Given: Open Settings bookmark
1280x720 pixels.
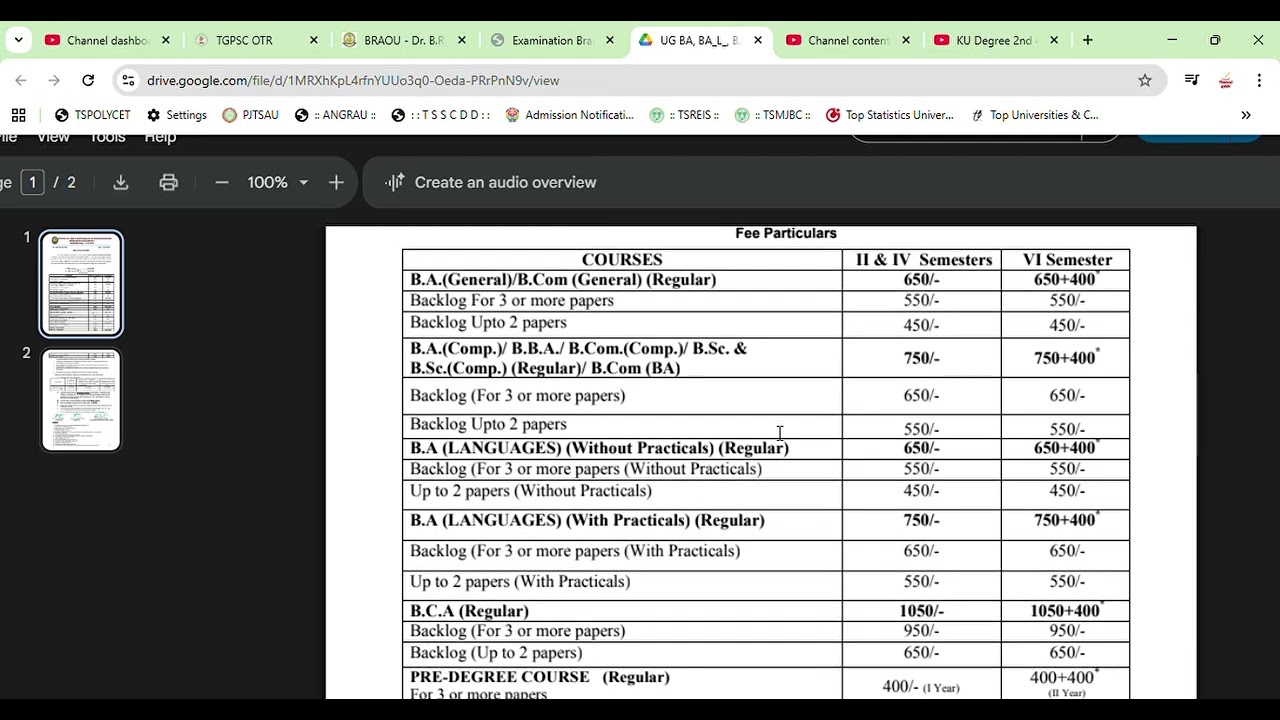Looking at the screenshot, I should coord(177,115).
